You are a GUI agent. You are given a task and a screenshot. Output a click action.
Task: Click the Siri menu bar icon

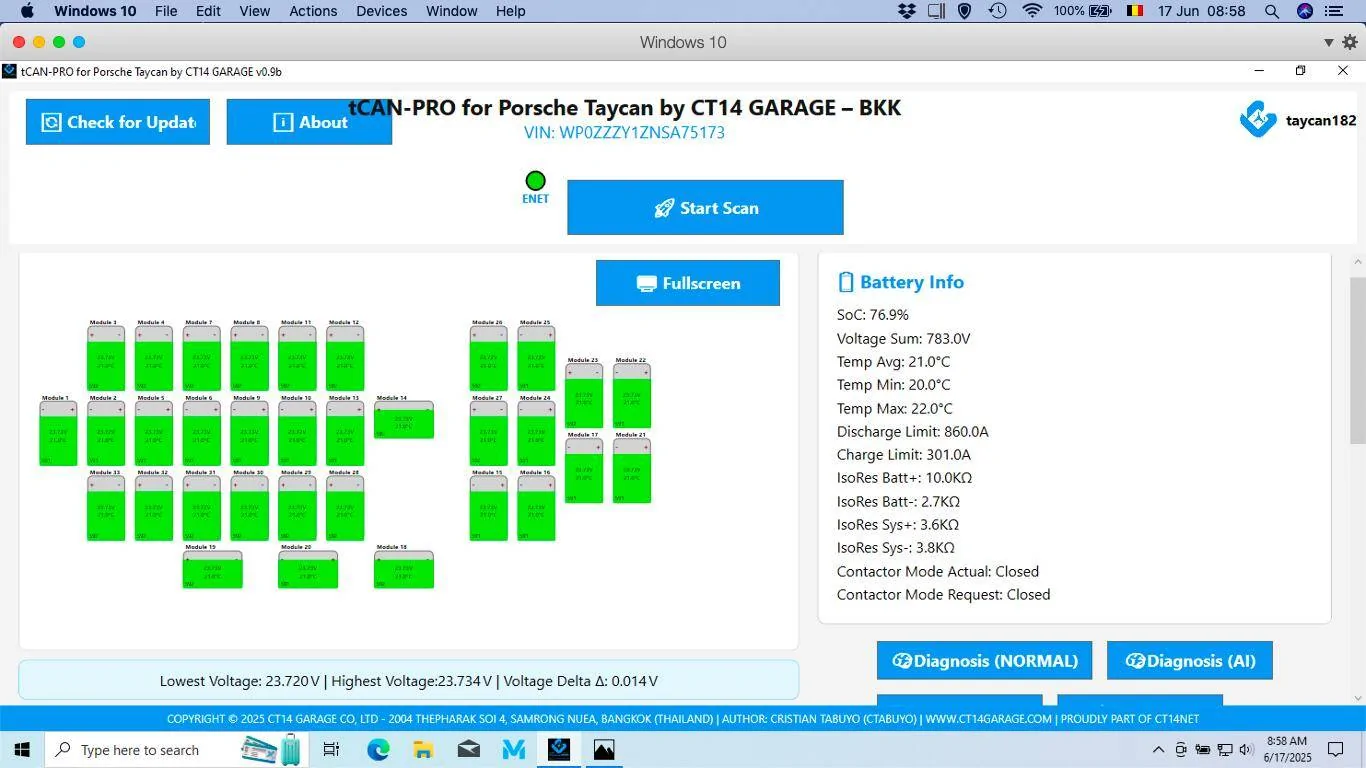click(1304, 11)
